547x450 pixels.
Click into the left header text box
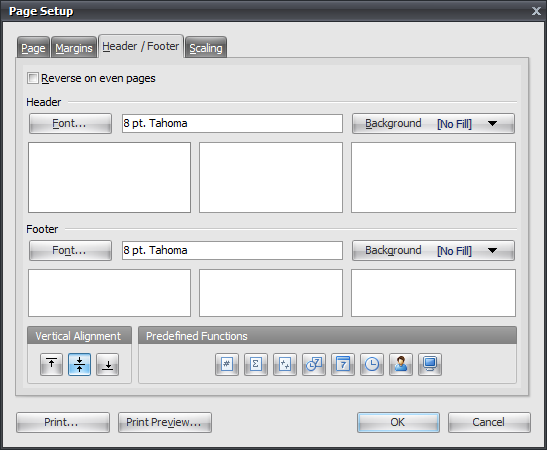coord(110,177)
